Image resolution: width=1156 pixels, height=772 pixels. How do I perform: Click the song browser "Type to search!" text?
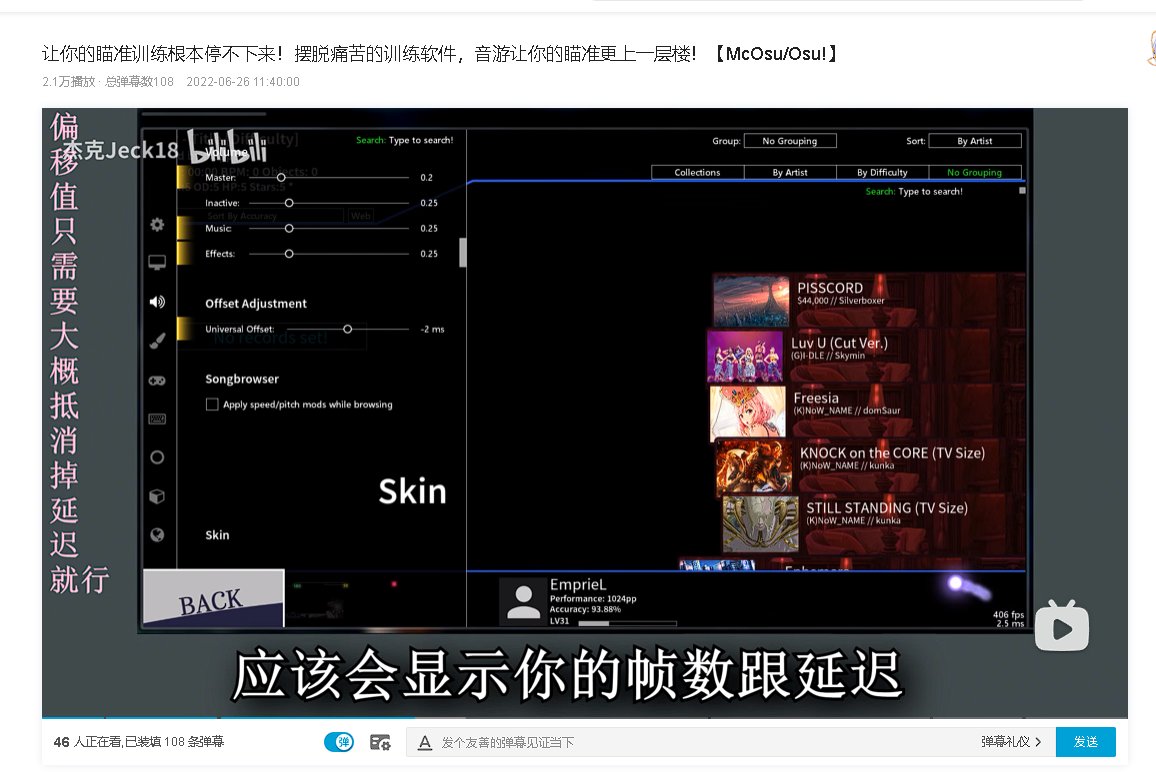point(930,192)
